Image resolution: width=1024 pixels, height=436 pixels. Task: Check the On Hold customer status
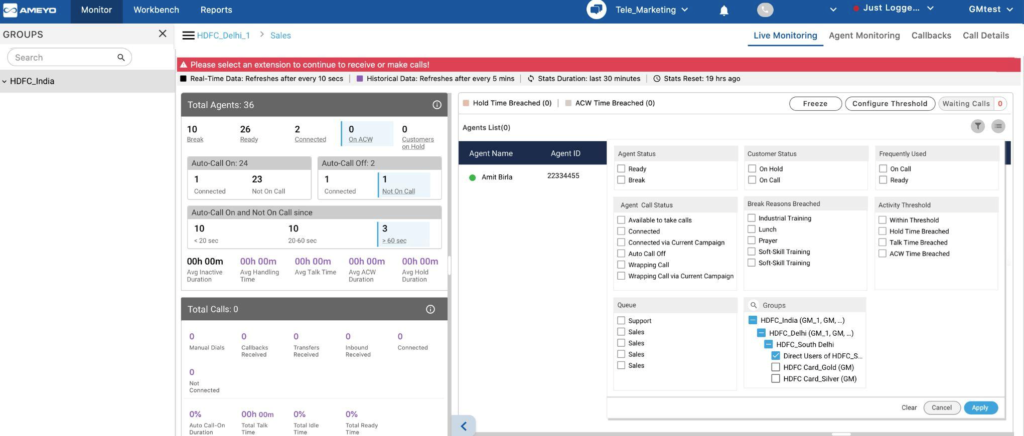(x=752, y=168)
